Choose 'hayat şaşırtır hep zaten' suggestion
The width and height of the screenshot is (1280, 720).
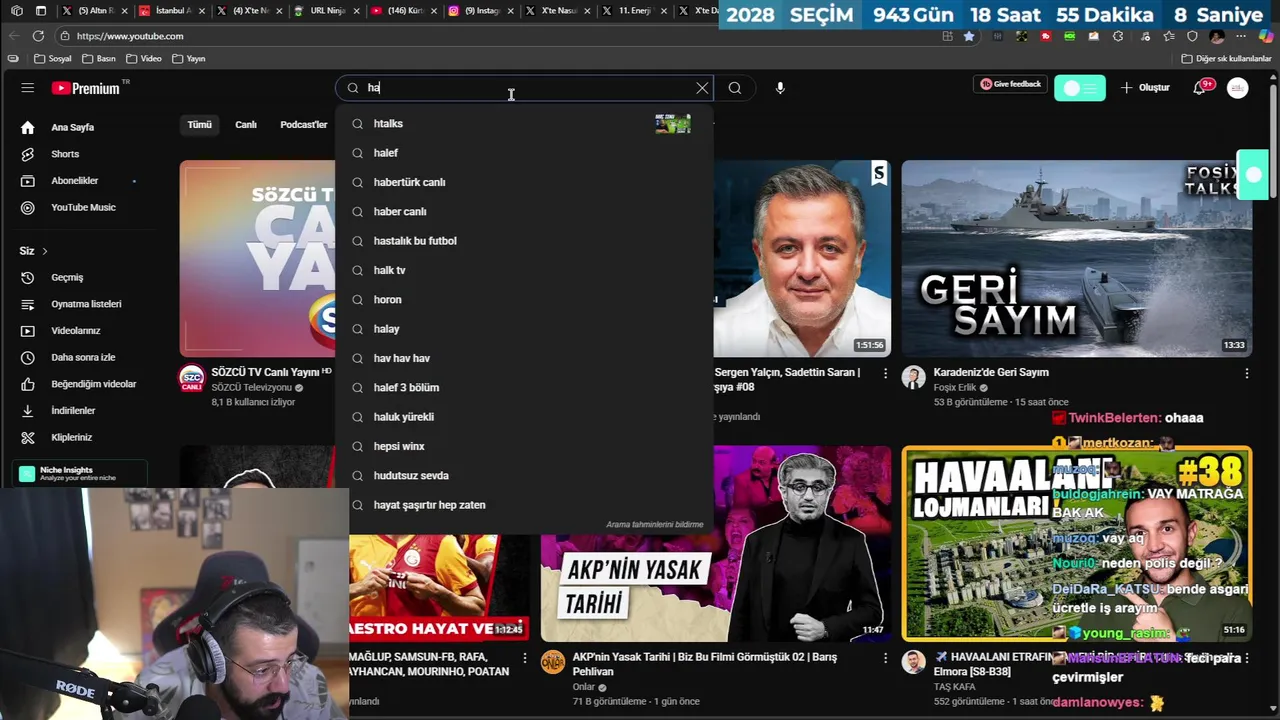[x=524, y=505]
